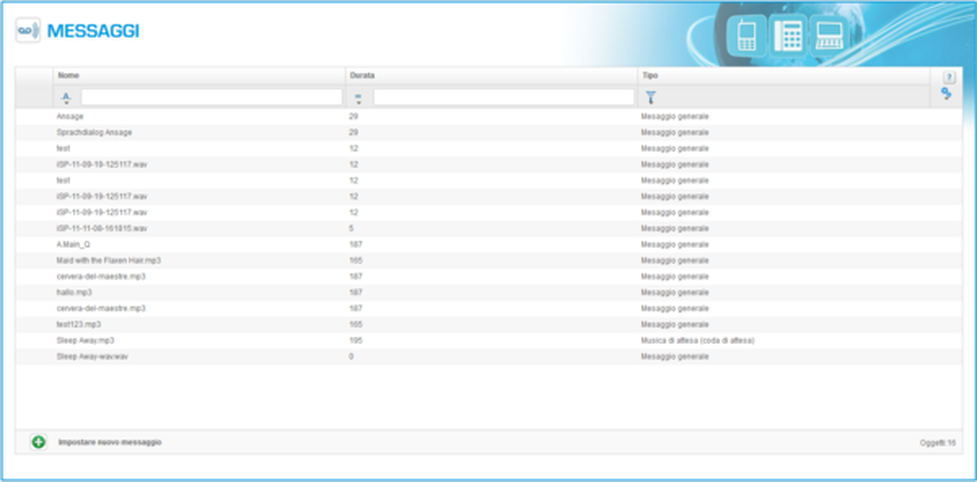Click Tipo cell of Maid with the Flaxen Hair row
The width and height of the screenshot is (977, 482).
(x=675, y=260)
